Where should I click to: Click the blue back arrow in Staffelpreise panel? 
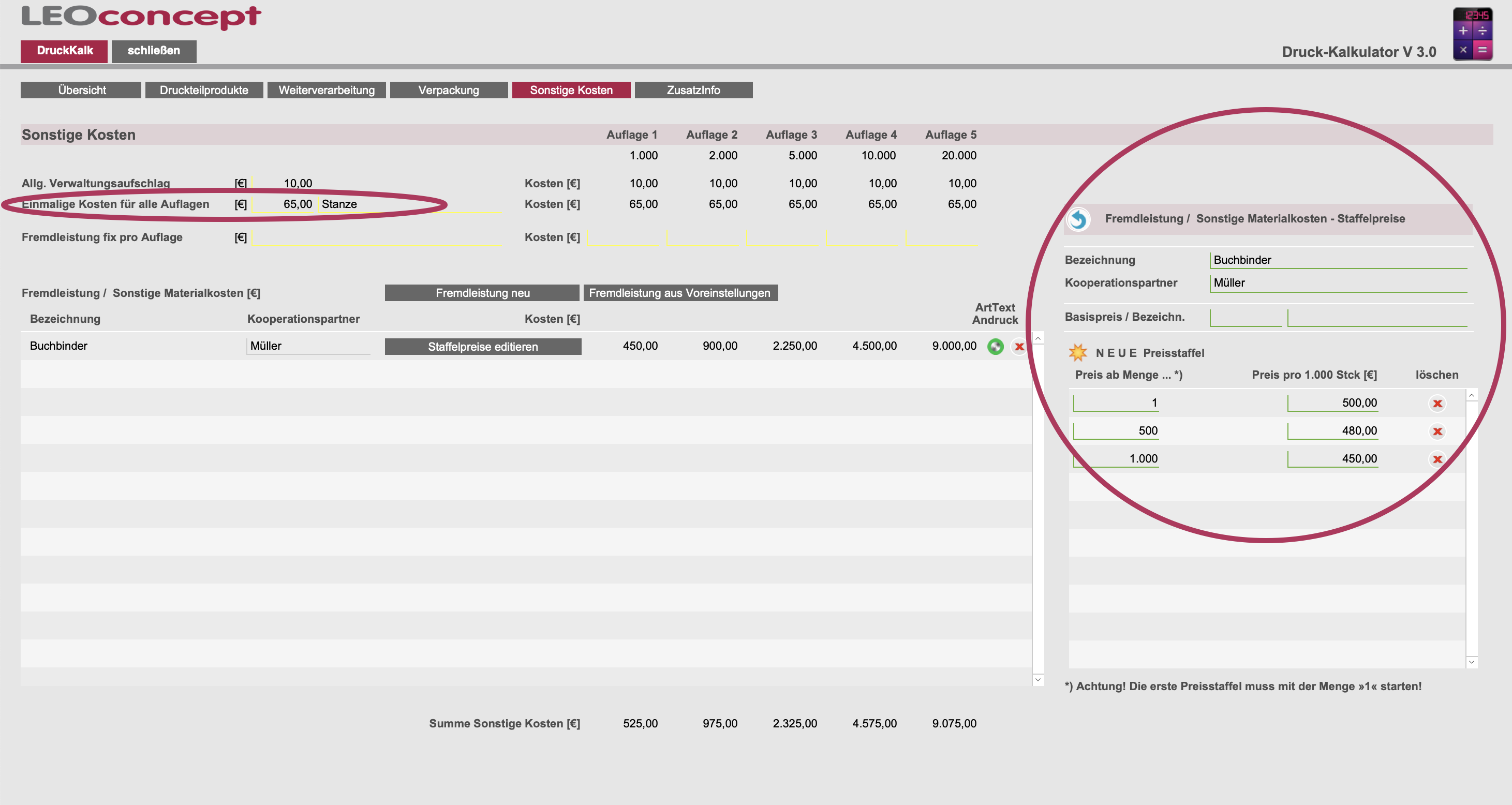[x=1078, y=219]
